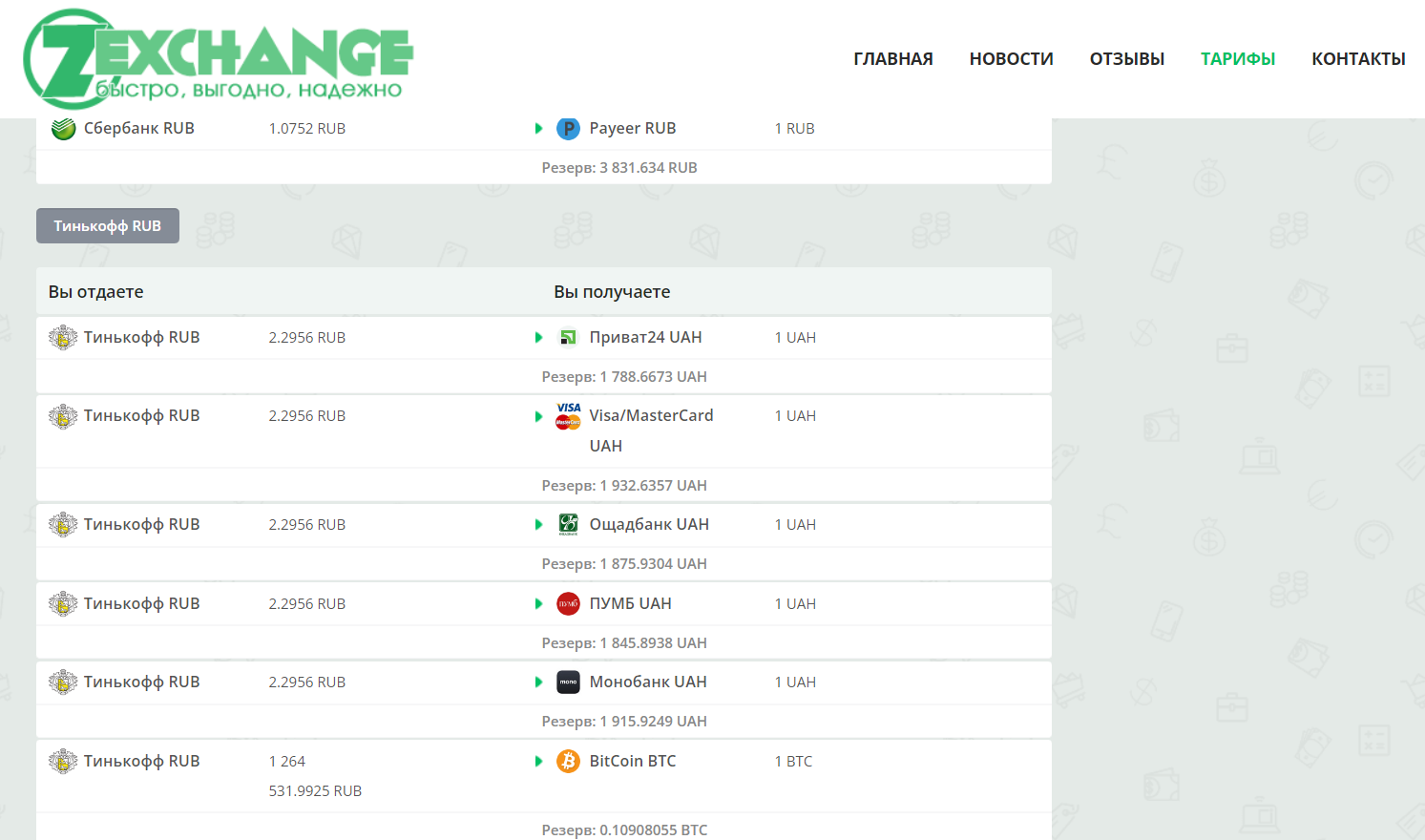Screen dimensions: 1425x840
Task: Select the Ощадбанк UAH label
Action: 649,525
